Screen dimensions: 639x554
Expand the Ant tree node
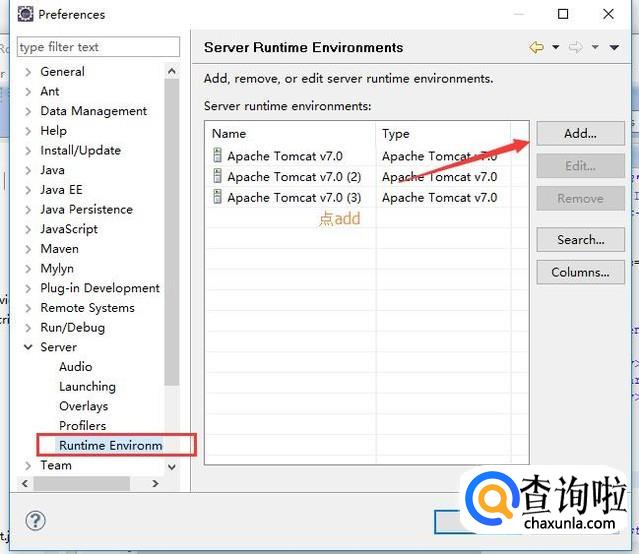pyautogui.click(x=28, y=92)
